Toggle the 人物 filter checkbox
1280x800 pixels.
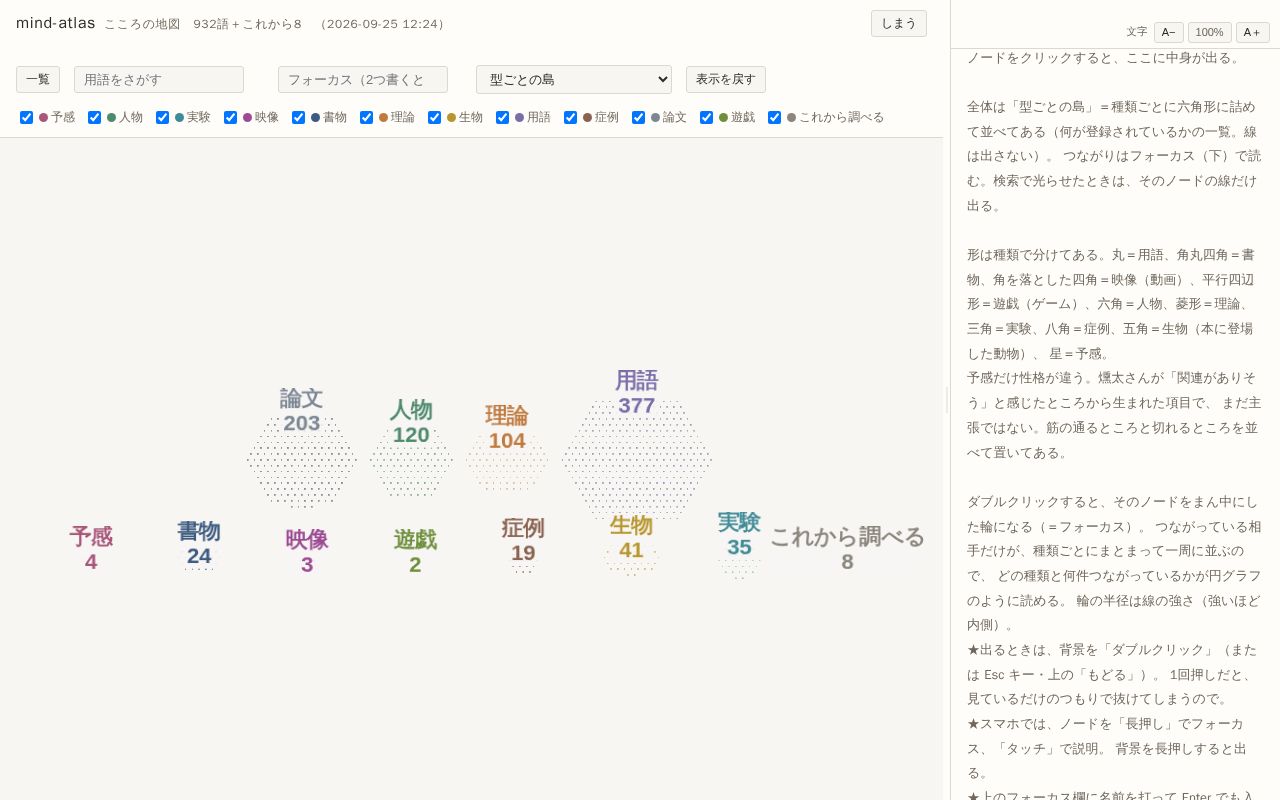(95, 118)
